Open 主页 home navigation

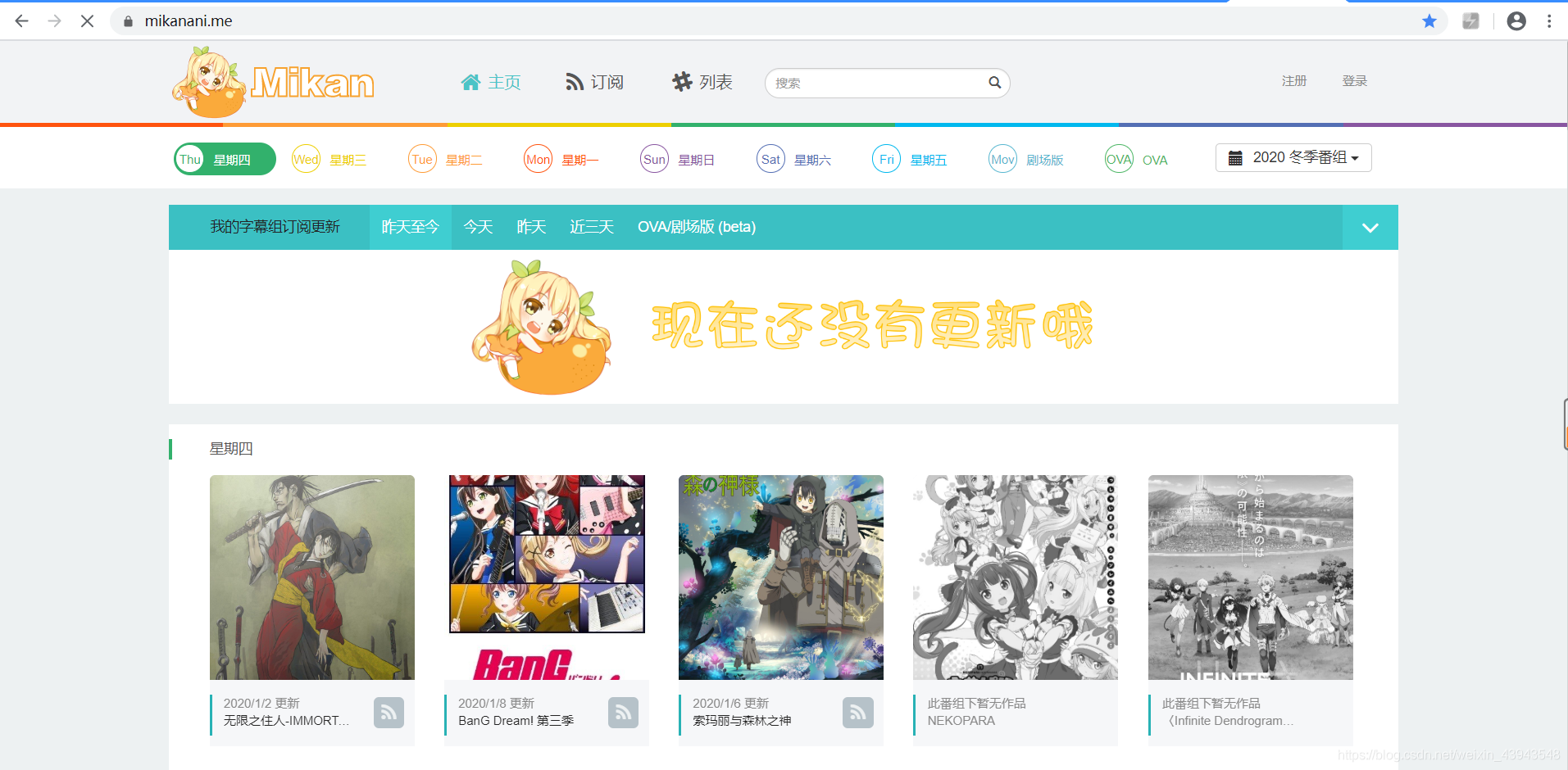[491, 82]
